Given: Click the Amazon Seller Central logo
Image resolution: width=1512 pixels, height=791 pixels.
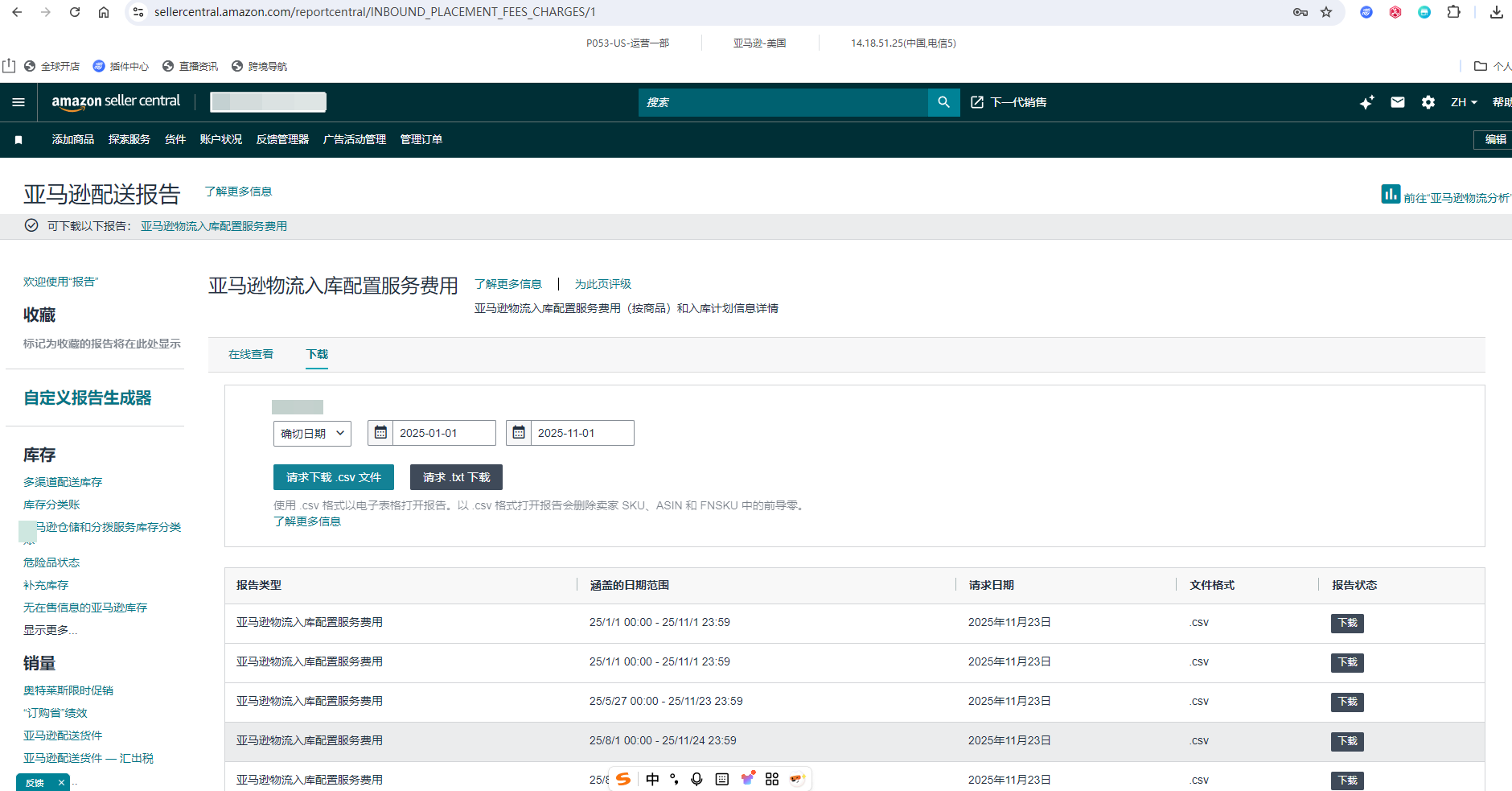Looking at the screenshot, I should click(116, 101).
